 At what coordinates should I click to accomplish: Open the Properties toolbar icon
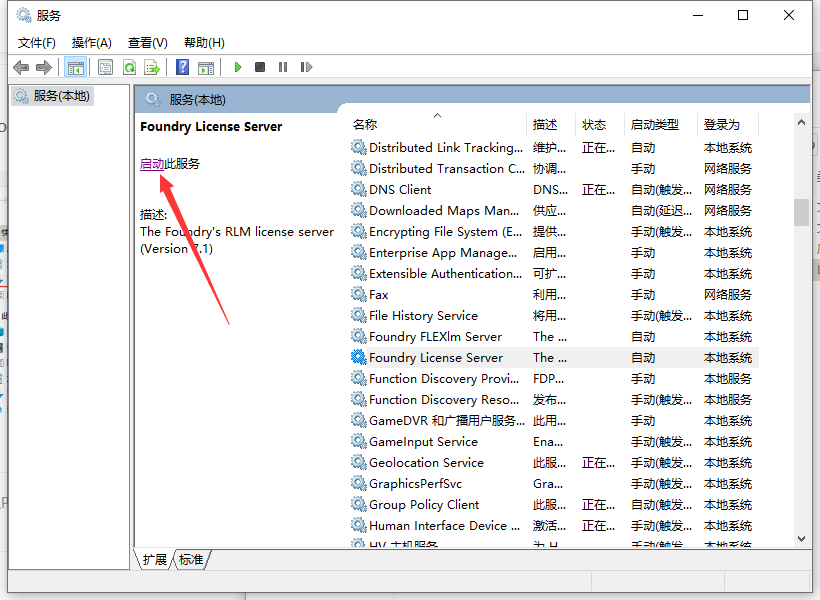(105, 67)
